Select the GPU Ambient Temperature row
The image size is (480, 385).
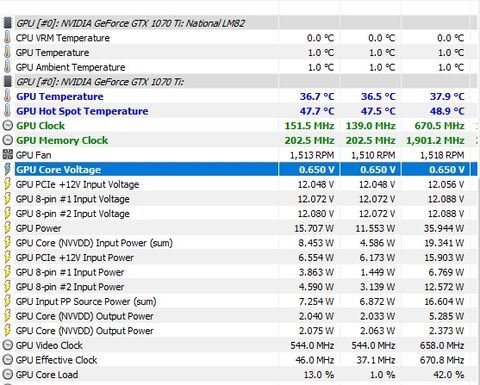pos(239,67)
